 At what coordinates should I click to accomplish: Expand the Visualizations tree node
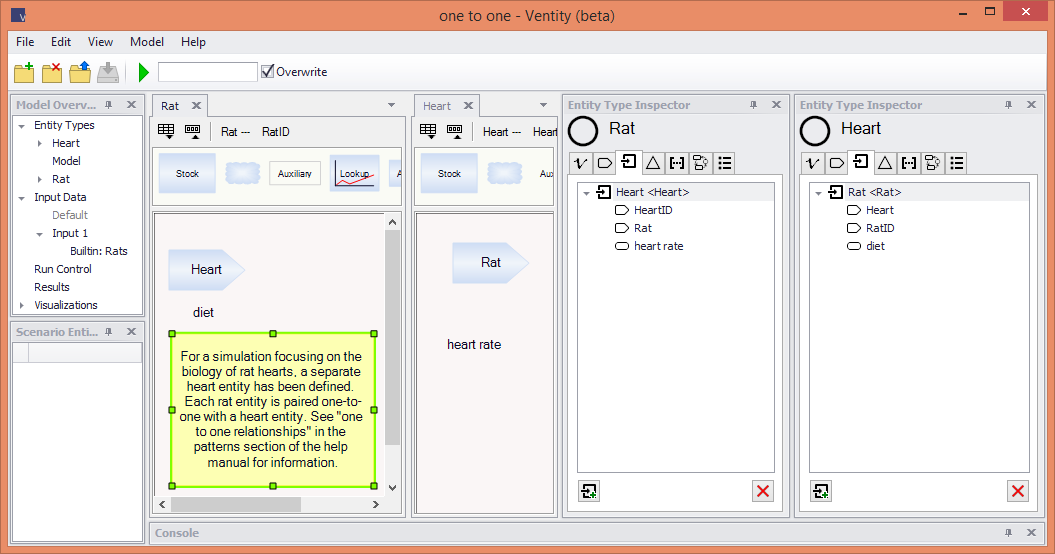coord(22,305)
